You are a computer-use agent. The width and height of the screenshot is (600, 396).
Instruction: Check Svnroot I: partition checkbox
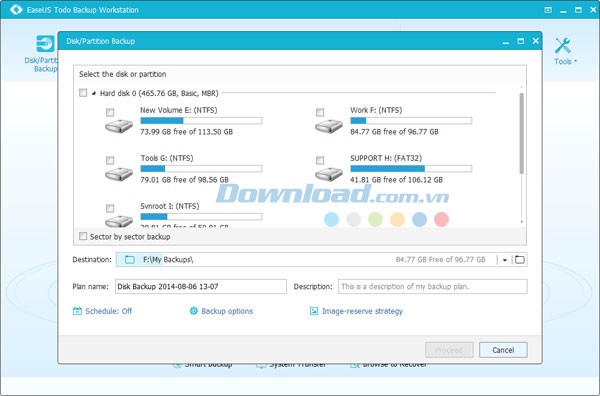[110, 208]
